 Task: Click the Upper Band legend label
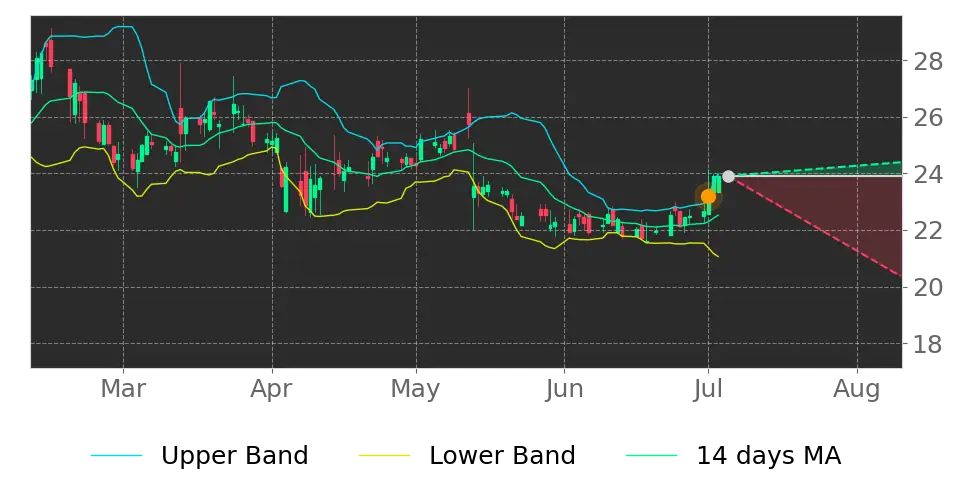(x=234, y=456)
